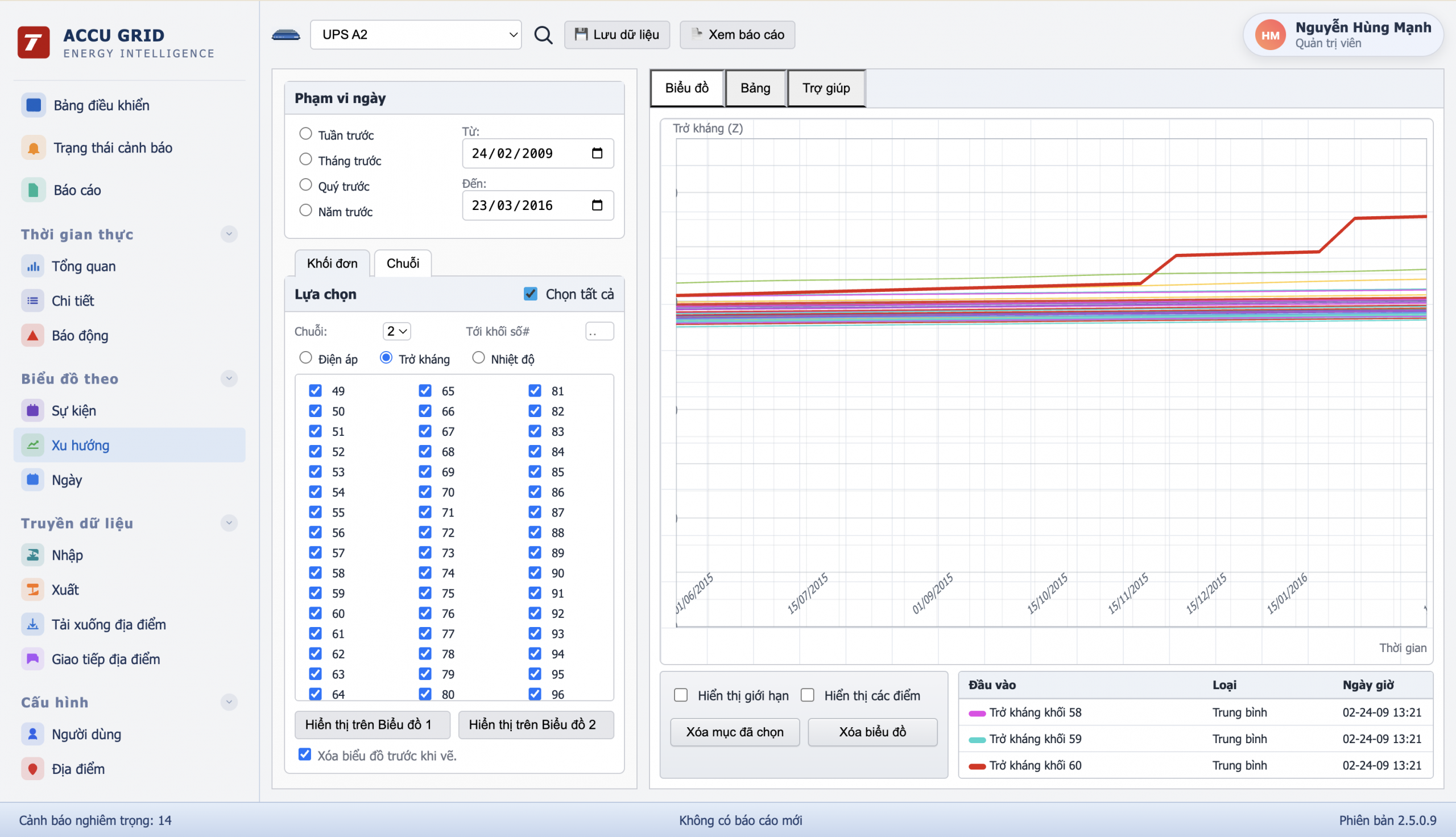Click the Xóa biểu đồ button

pyautogui.click(x=872, y=732)
